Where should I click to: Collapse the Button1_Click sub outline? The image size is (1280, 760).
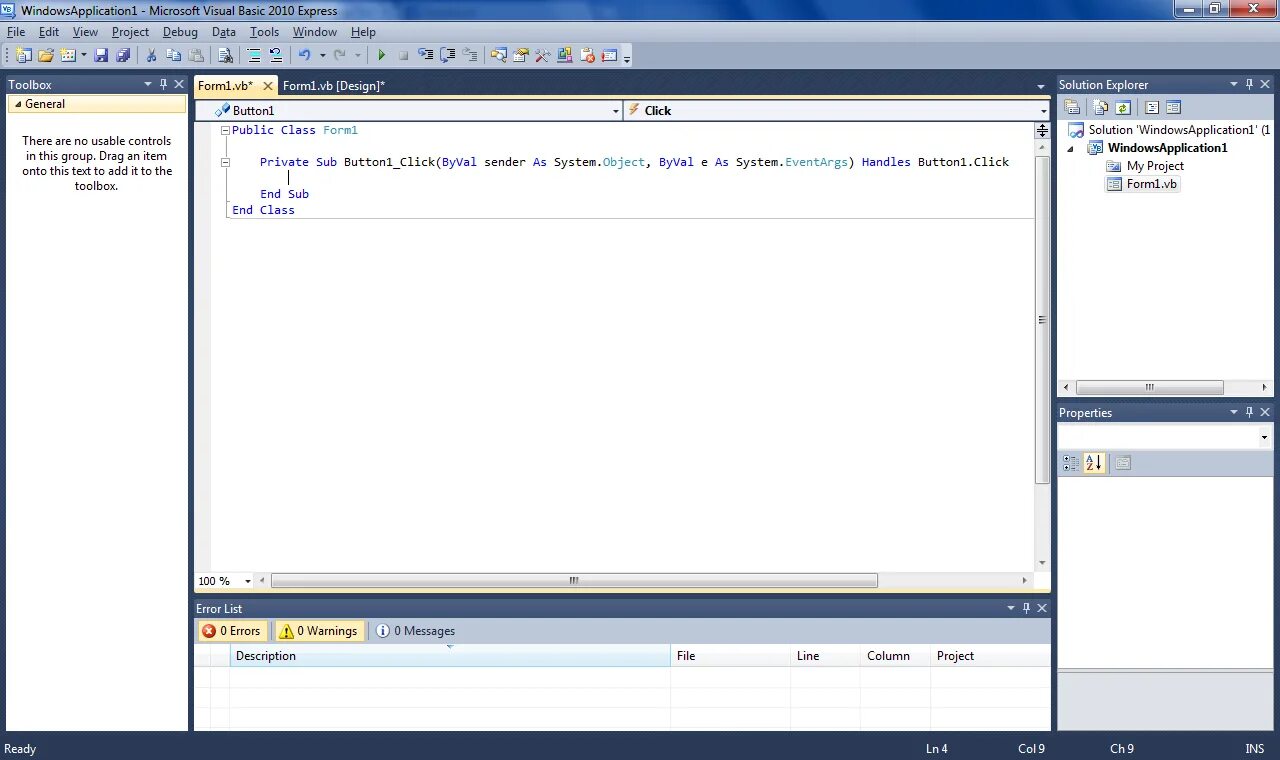(x=225, y=162)
